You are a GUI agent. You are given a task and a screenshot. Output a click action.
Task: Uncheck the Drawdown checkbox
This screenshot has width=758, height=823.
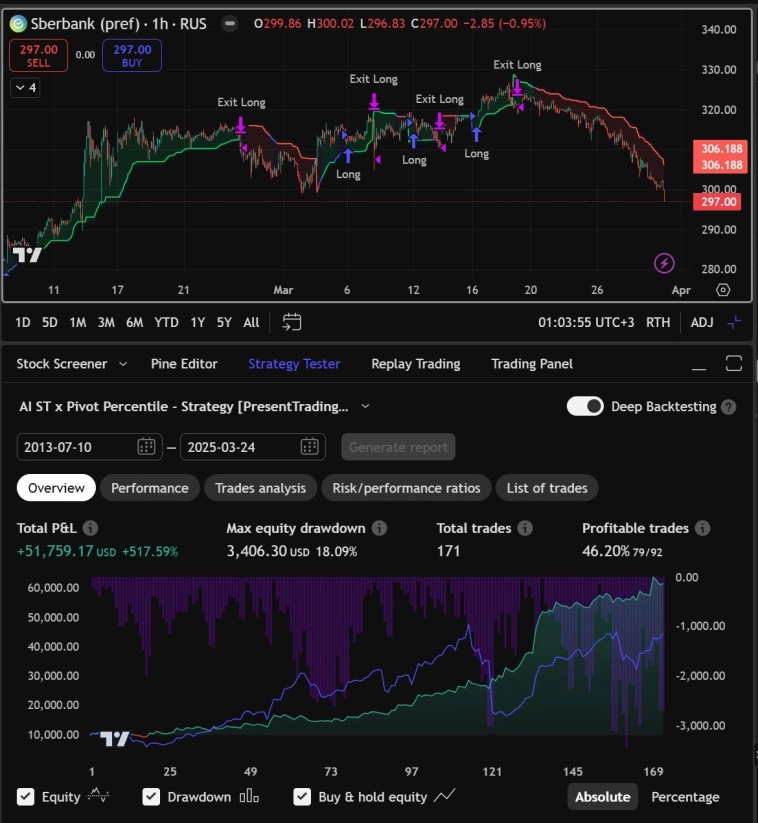point(151,797)
